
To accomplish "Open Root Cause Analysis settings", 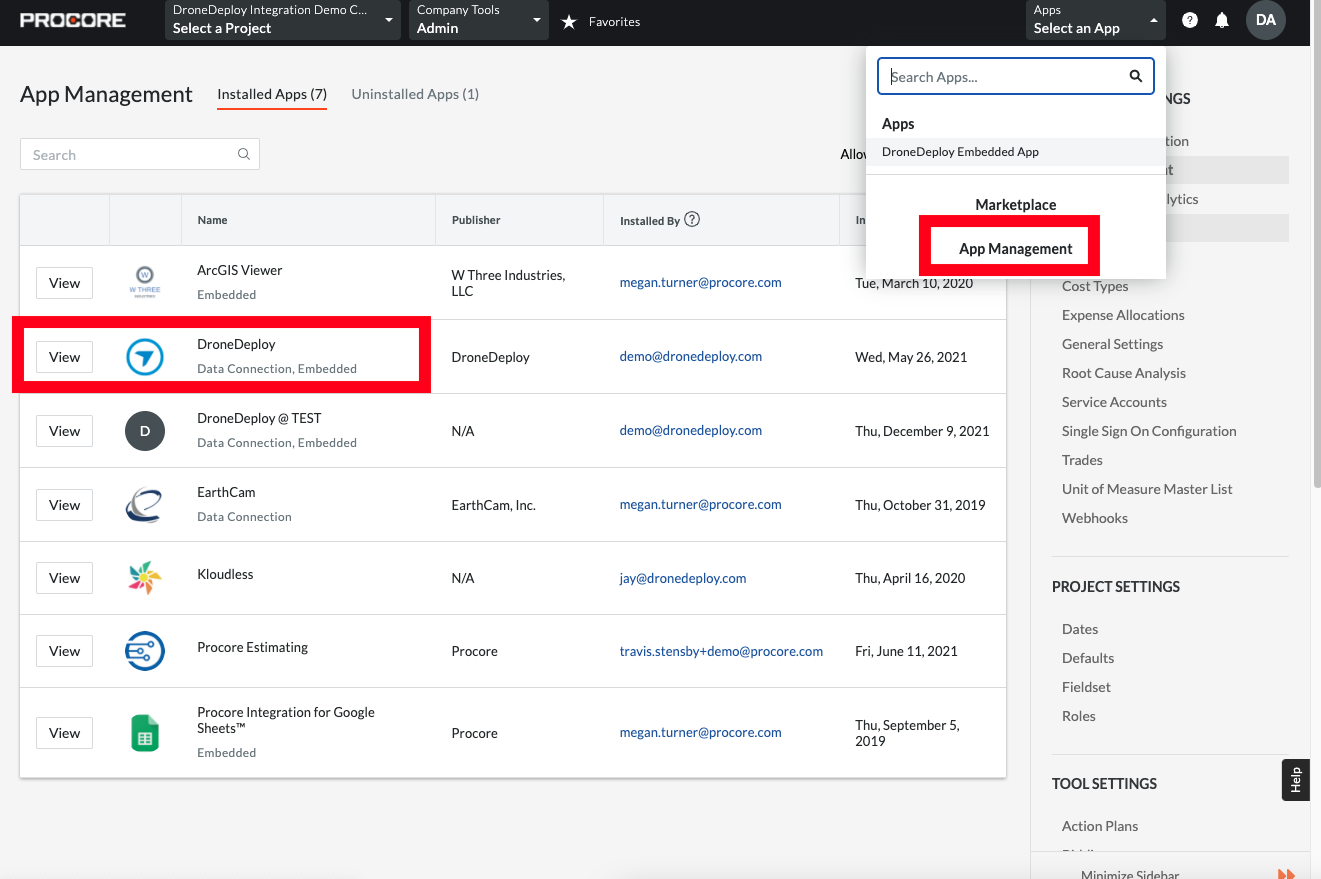I will click(x=1124, y=373).
